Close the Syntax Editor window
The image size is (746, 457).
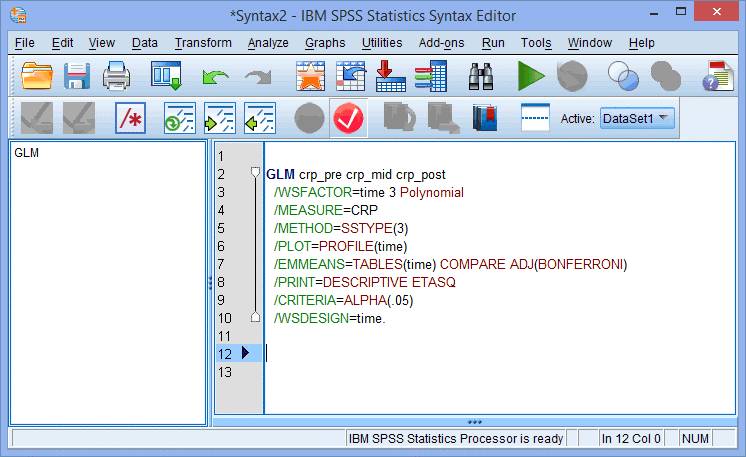coord(717,11)
